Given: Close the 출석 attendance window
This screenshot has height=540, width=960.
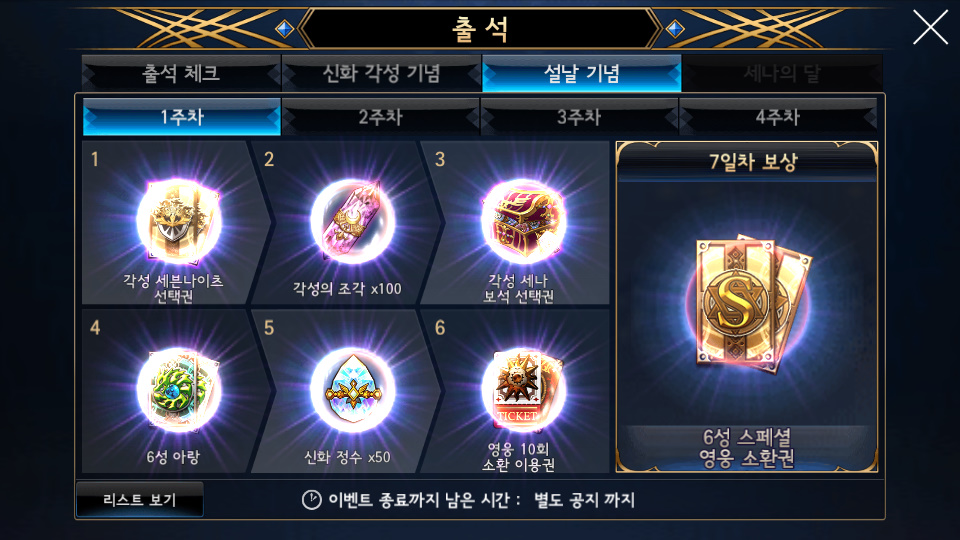Looking at the screenshot, I should coord(930,27).
